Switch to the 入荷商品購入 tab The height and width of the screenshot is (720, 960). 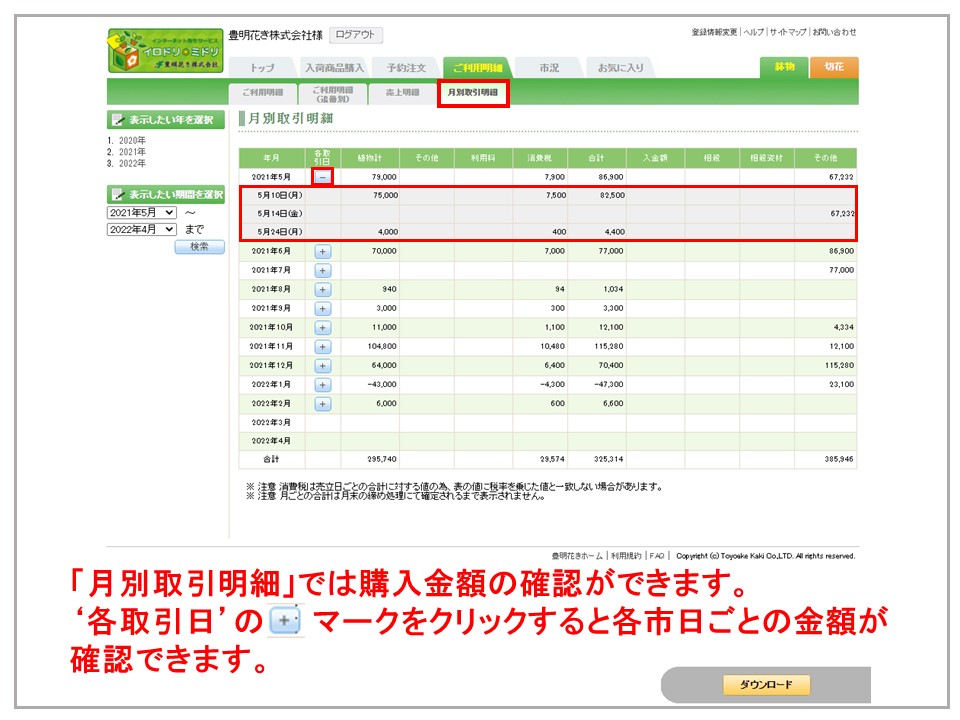[335, 68]
